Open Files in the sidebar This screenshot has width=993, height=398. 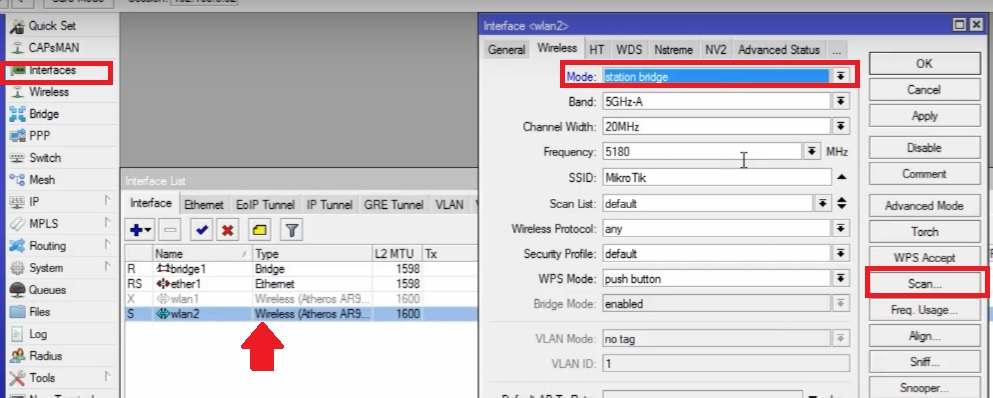click(x=39, y=312)
